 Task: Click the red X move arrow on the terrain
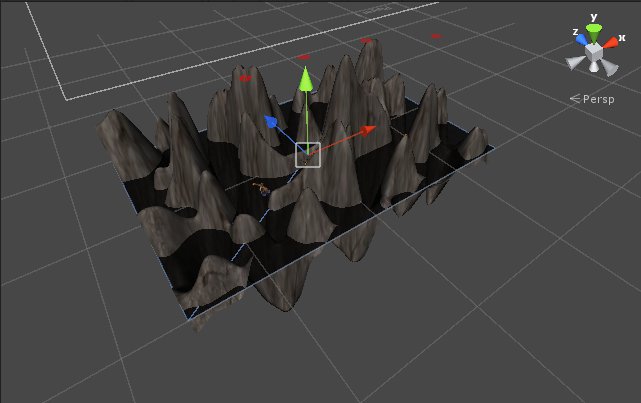368,130
